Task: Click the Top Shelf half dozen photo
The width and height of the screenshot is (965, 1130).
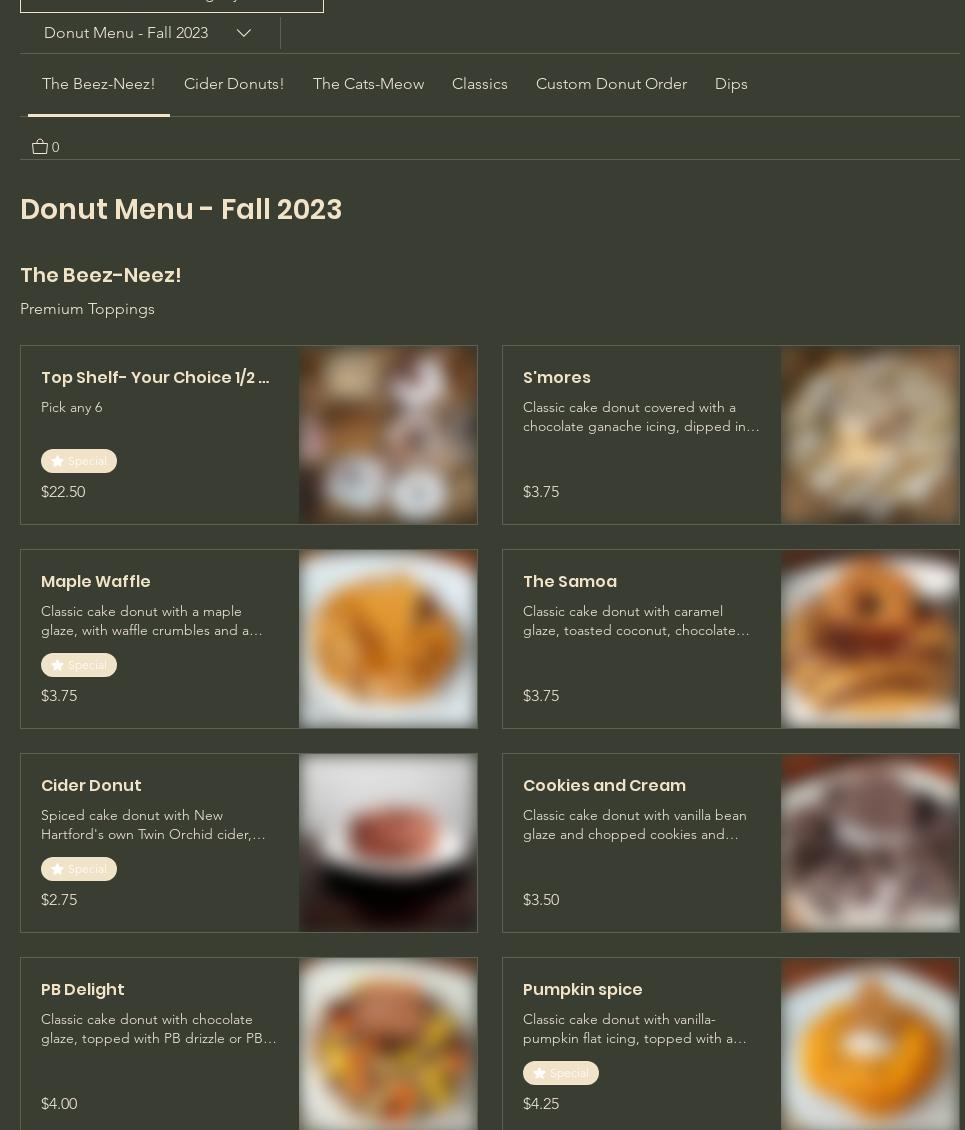Action: pyautogui.click(x=388, y=435)
